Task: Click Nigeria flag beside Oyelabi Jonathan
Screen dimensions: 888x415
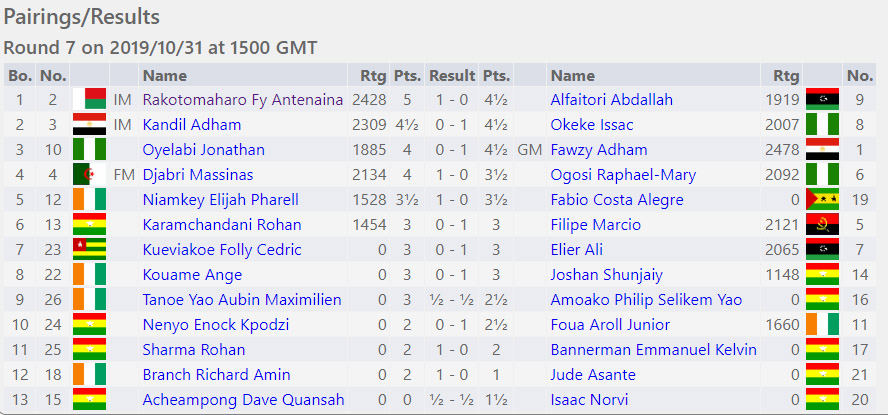Action: tap(89, 150)
